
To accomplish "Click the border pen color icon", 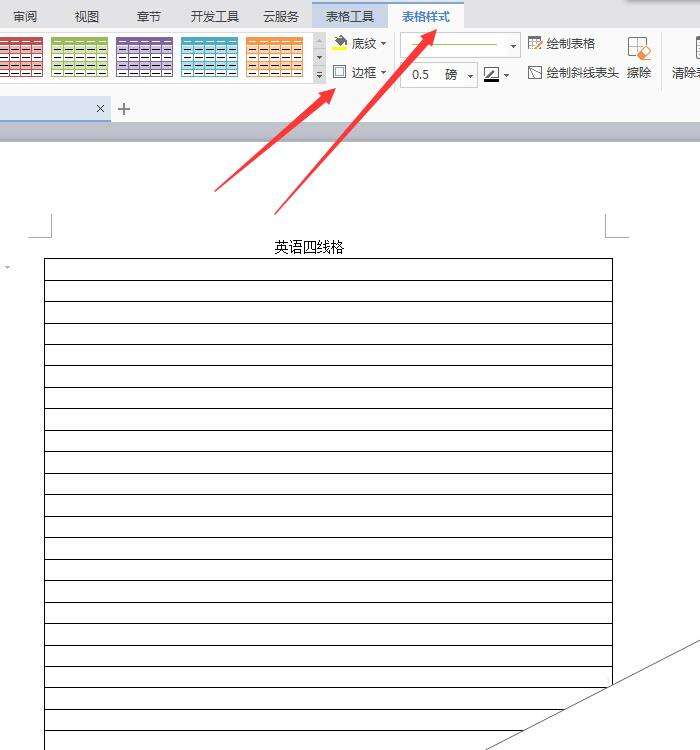I will click(491, 74).
